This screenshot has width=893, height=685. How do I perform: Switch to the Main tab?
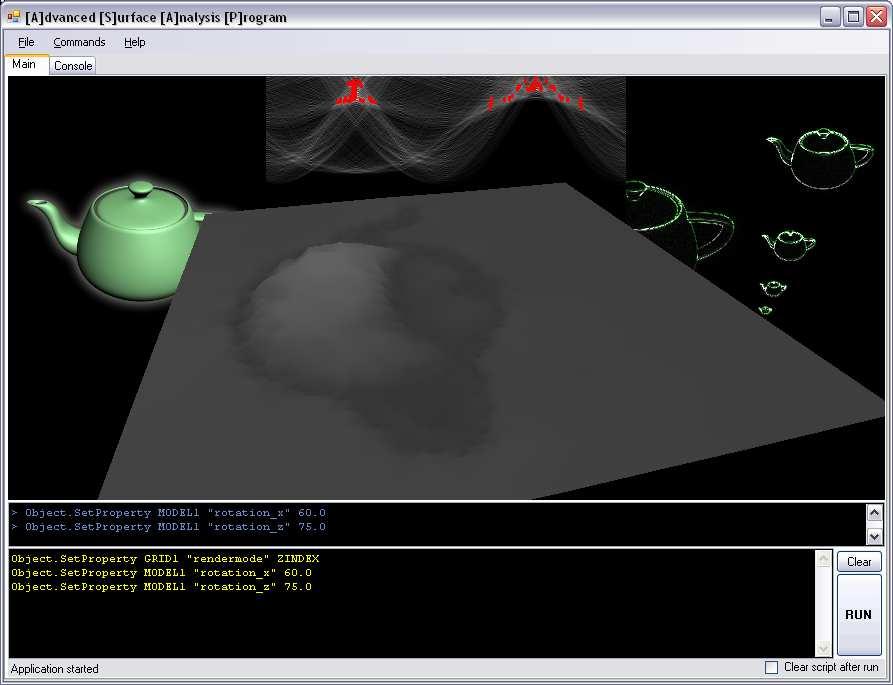point(24,64)
